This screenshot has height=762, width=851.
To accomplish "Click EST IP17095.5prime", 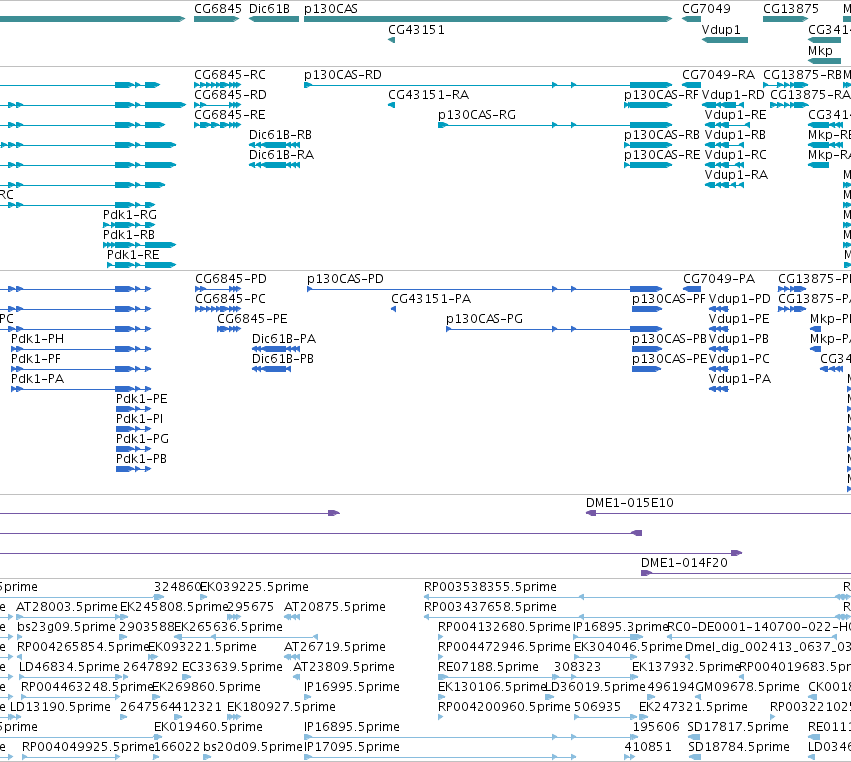I will pos(352,747).
